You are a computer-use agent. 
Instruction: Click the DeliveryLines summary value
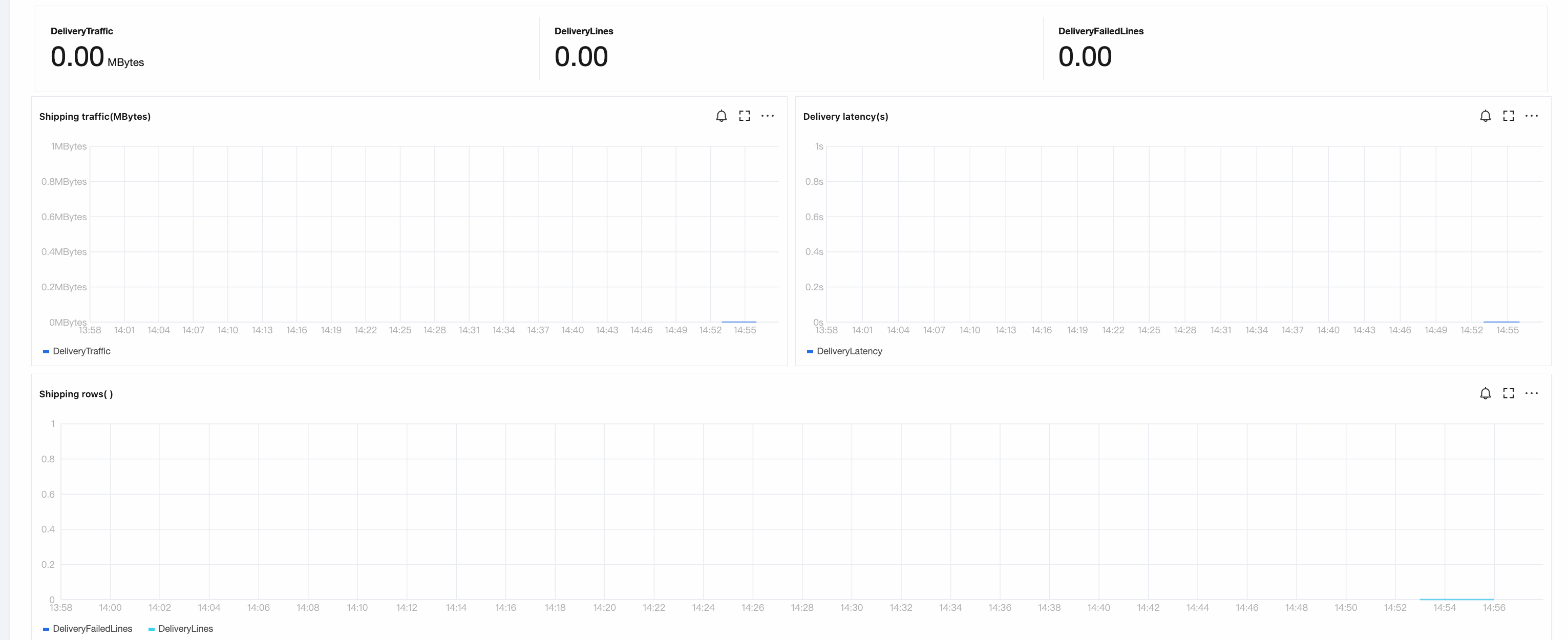pyautogui.click(x=581, y=57)
